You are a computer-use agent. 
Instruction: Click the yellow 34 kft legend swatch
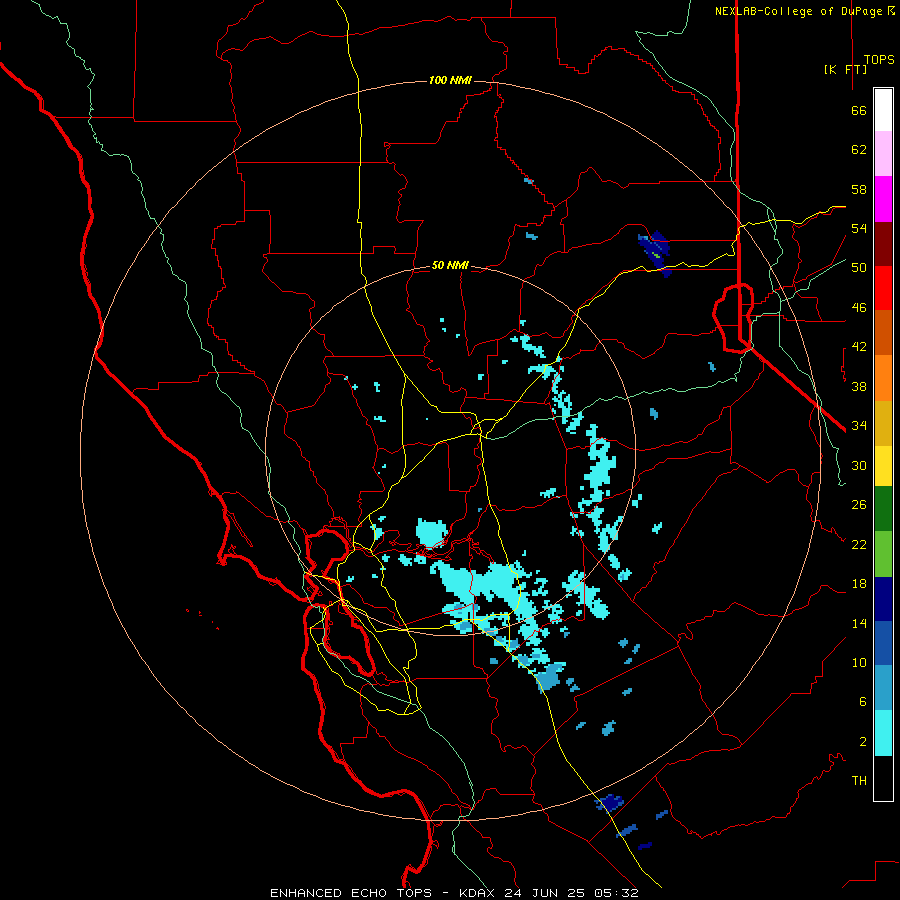point(883,466)
